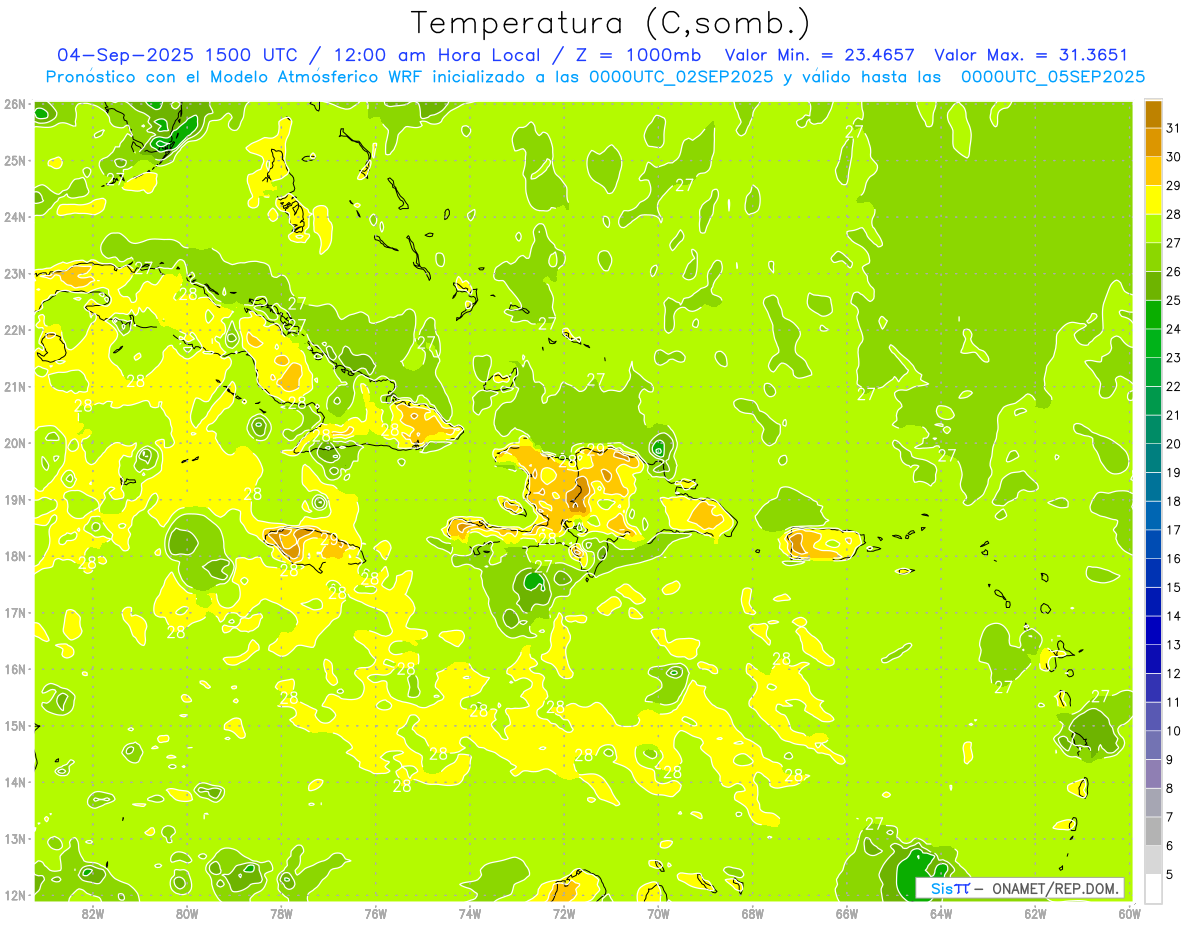Click the 62W longitude axis label
Image resolution: width=1200 pixels, height=927 pixels.
(1035, 913)
